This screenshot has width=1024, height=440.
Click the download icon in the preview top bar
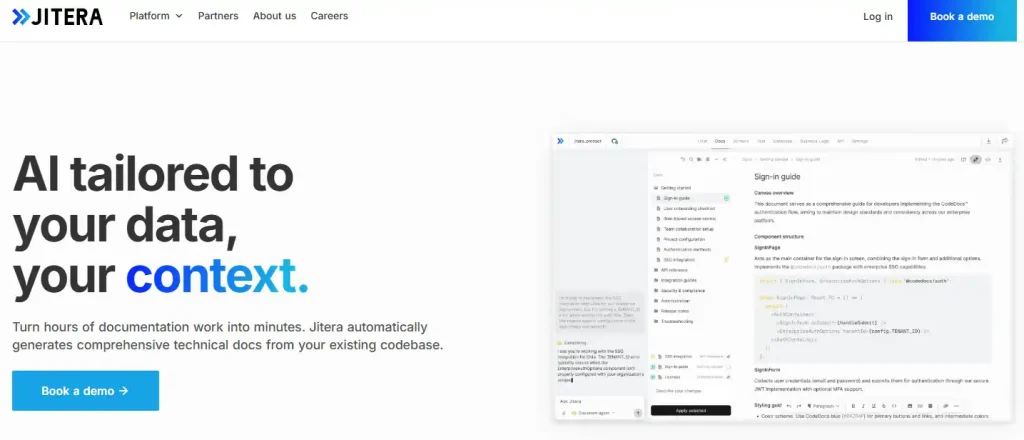(988, 141)
